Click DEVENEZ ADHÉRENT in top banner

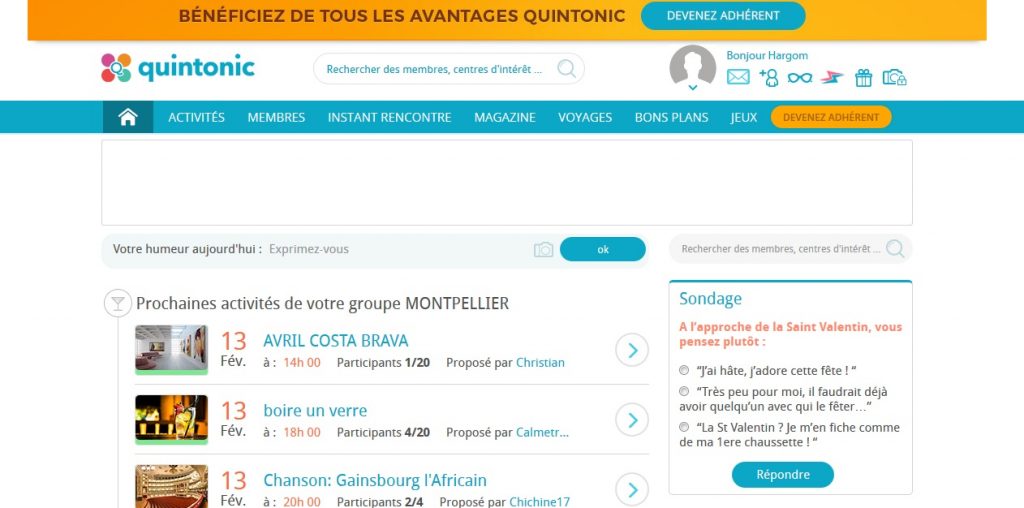(x=723, y=16)
